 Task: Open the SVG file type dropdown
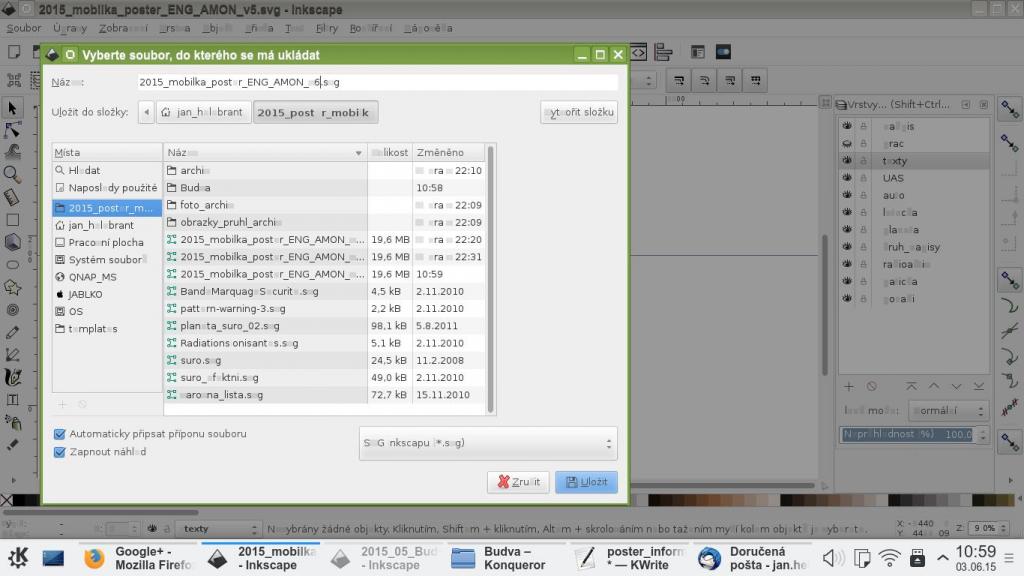click(x=488, y=443)
